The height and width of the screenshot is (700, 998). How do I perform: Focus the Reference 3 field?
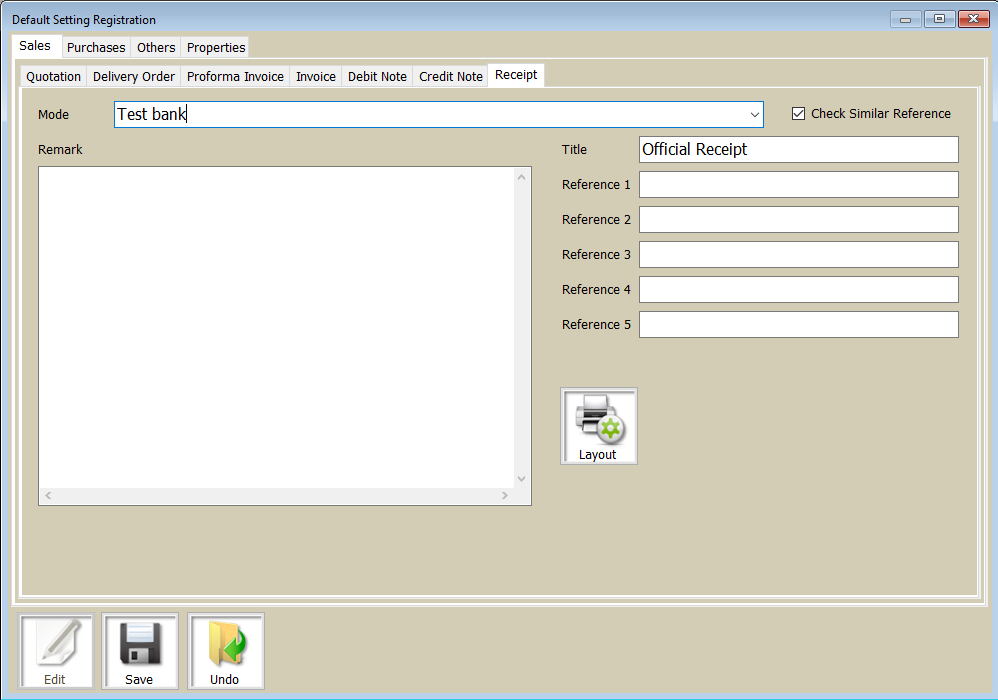tap(799, 255)
